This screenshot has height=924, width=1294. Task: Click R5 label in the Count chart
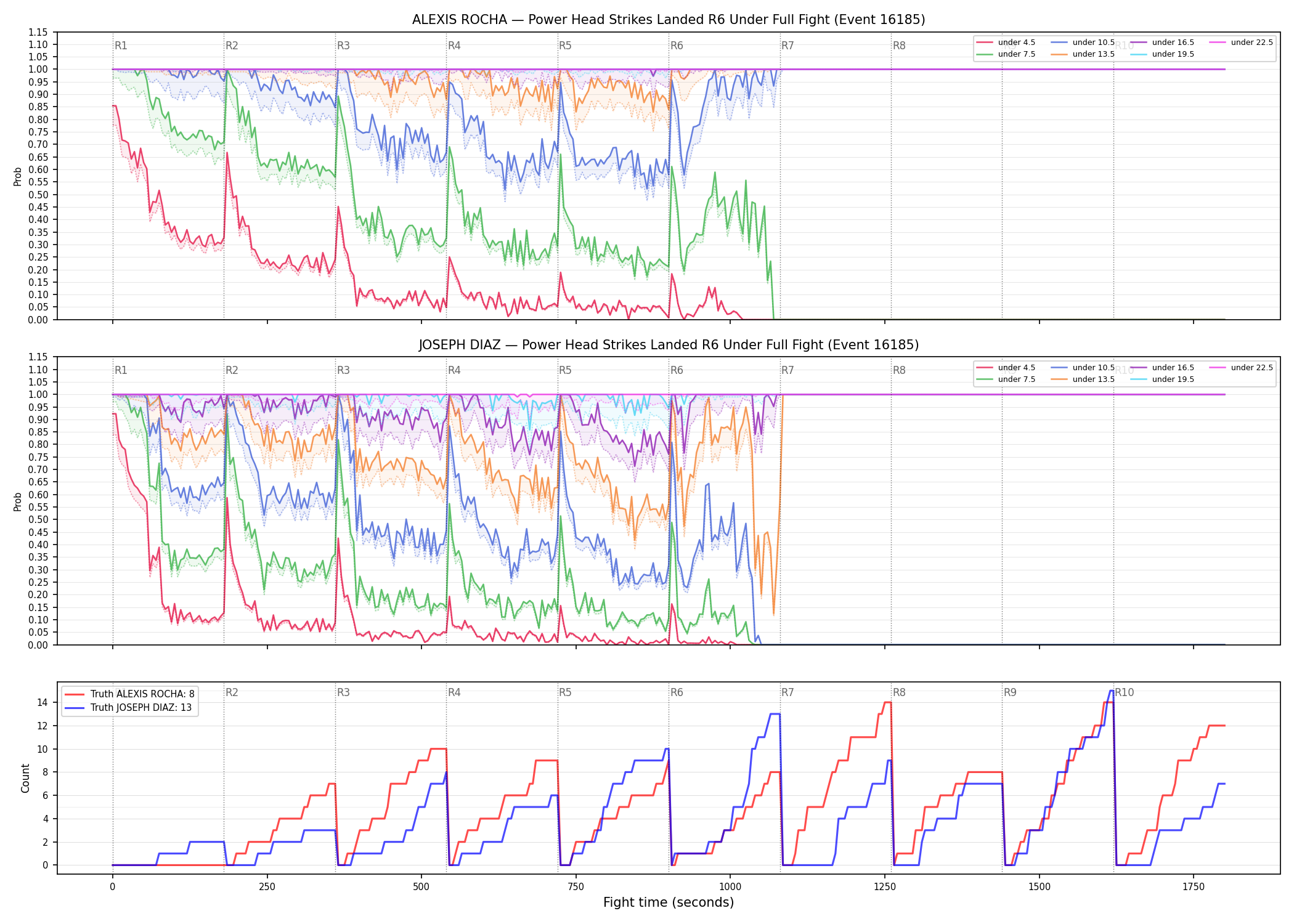pos(565,692)
